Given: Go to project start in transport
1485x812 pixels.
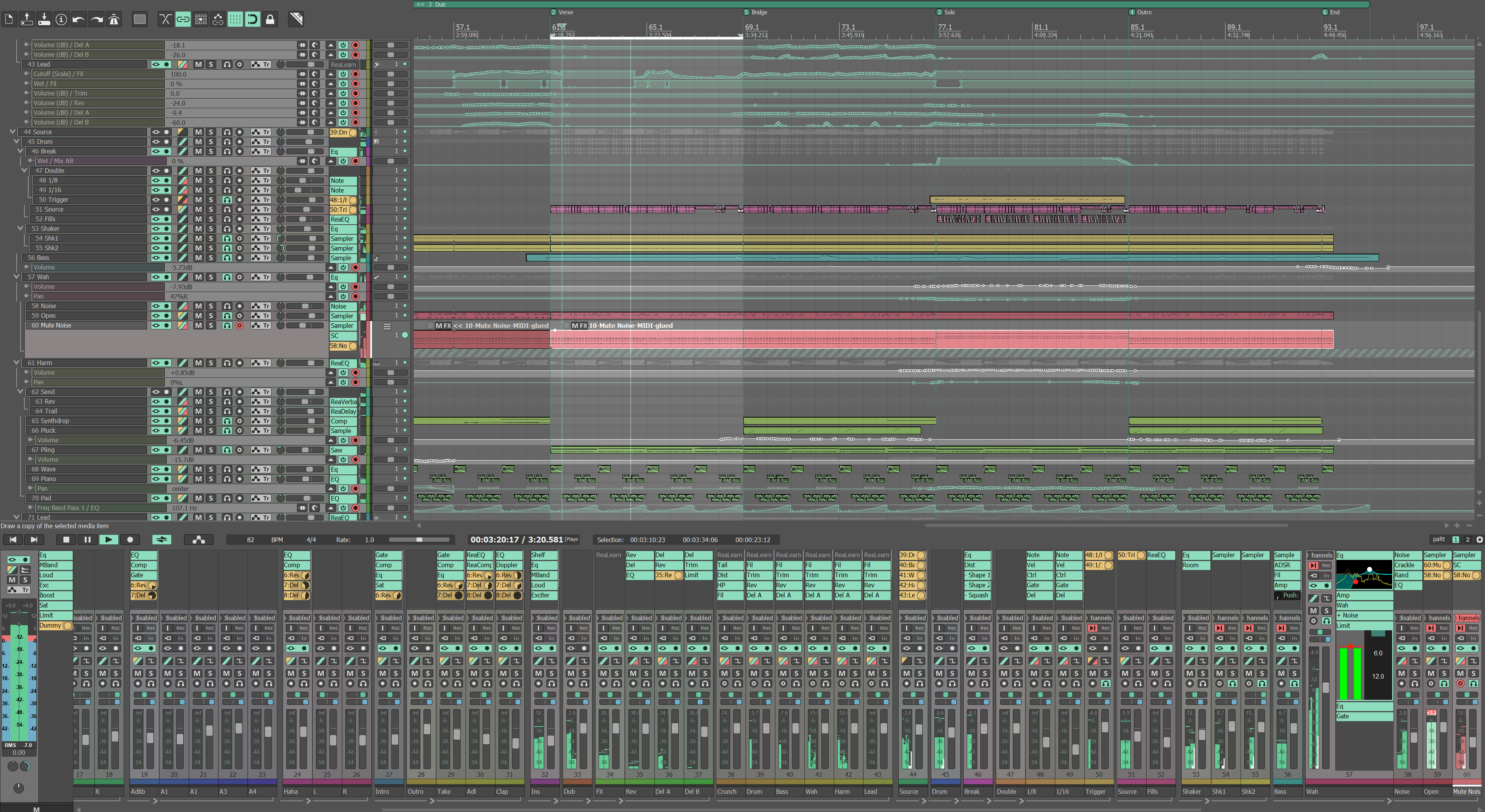Looking at the screenshot, I should pyautogui.click(x=13, y=540).
